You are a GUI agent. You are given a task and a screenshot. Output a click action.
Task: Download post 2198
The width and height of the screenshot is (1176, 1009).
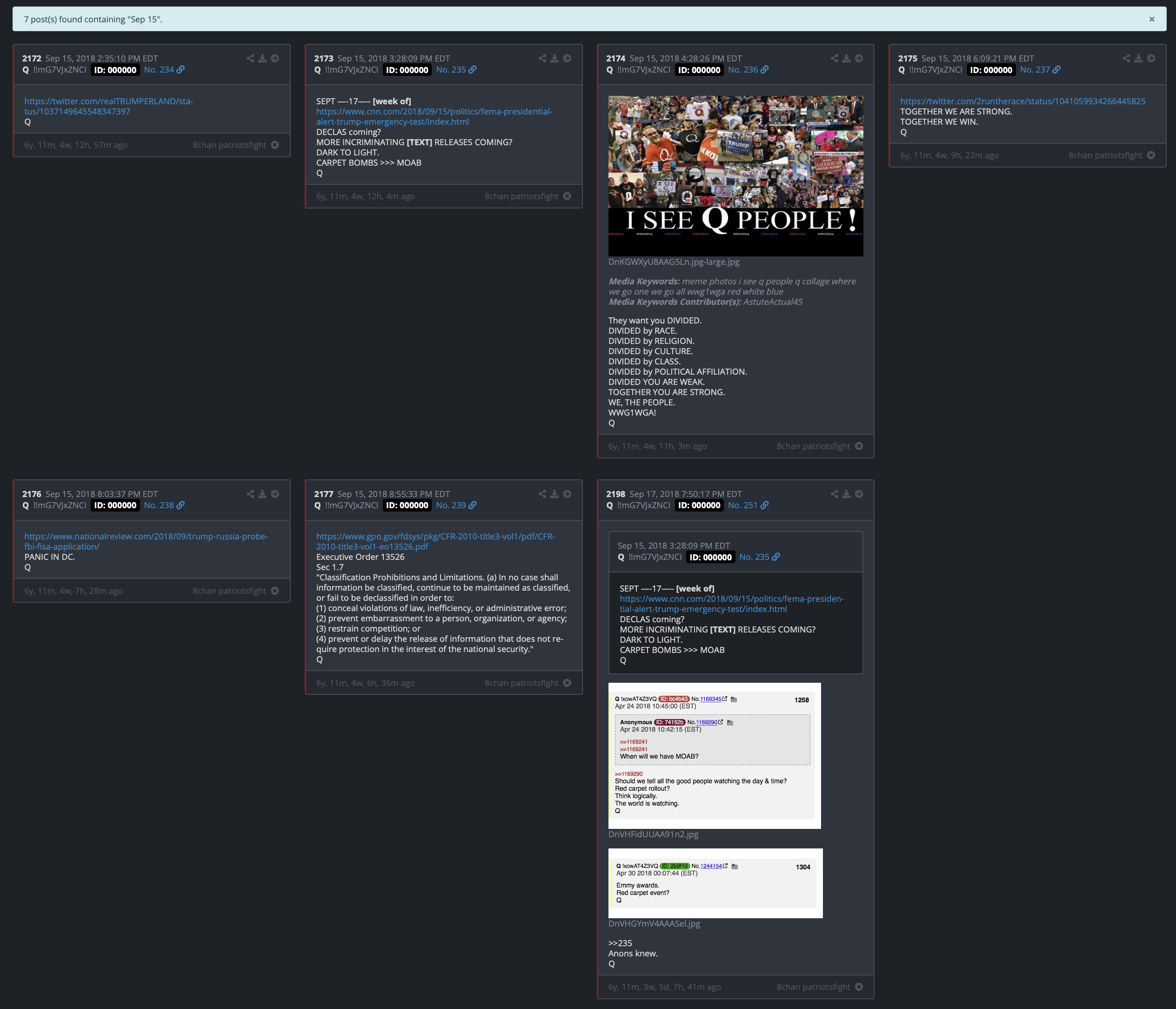click(846, 494)
